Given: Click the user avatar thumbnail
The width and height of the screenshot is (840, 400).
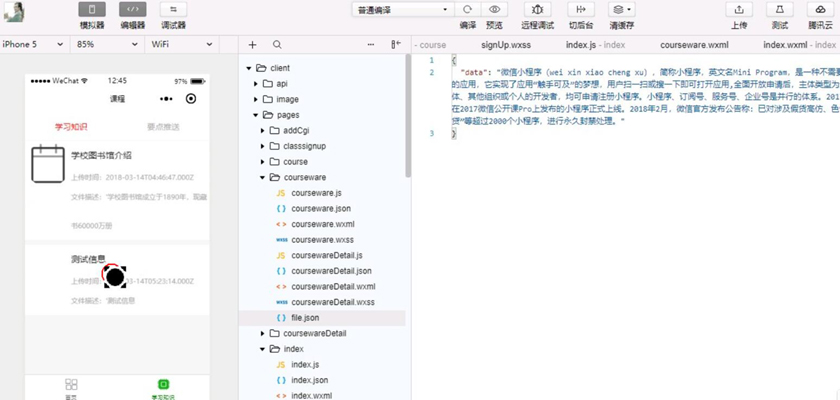Looking at the screenshot, I should tap(13, 12).
